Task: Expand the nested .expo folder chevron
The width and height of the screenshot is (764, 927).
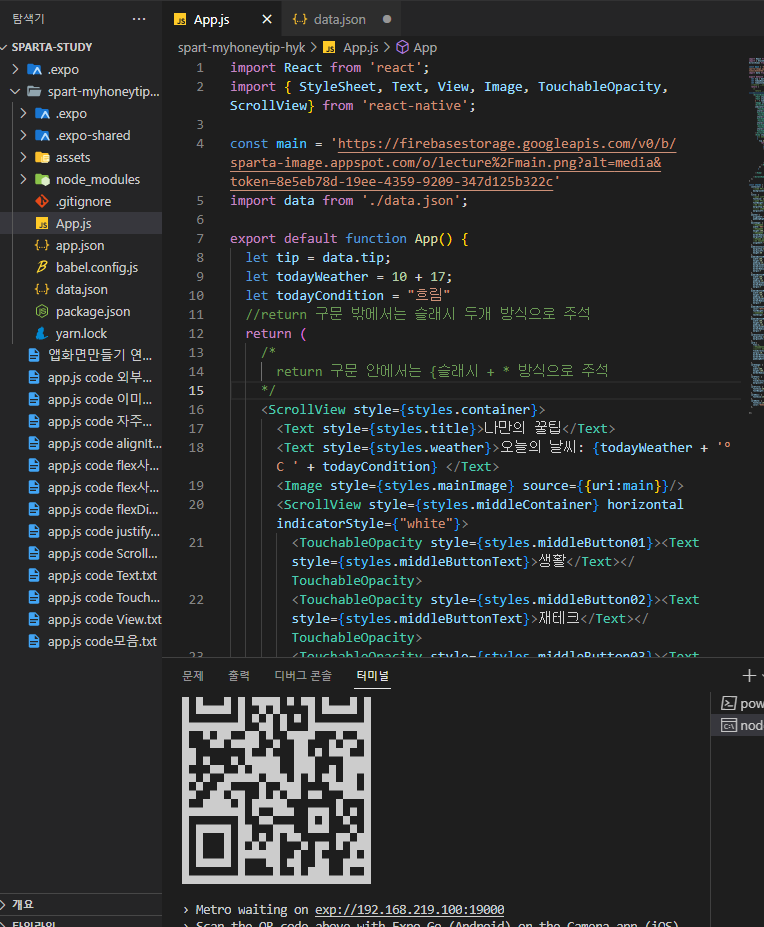Action: (x=23, y=113)
